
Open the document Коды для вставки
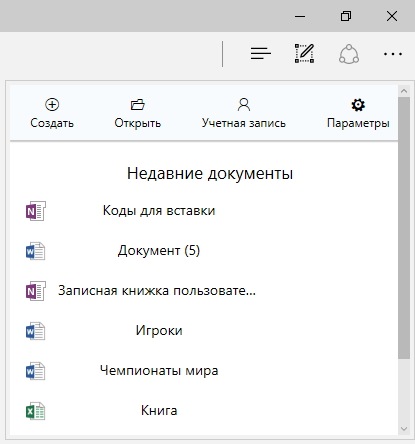click(x=159, y=211)
